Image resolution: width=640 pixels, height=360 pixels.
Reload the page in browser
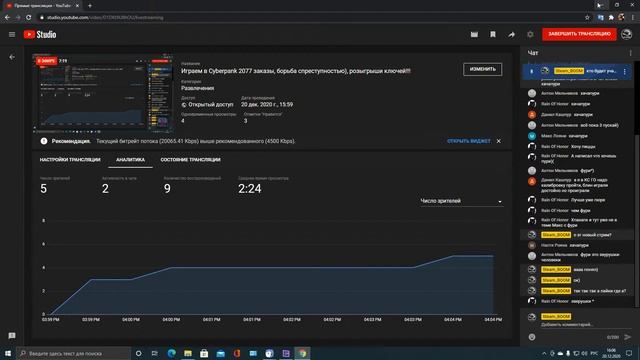(29, 18)
